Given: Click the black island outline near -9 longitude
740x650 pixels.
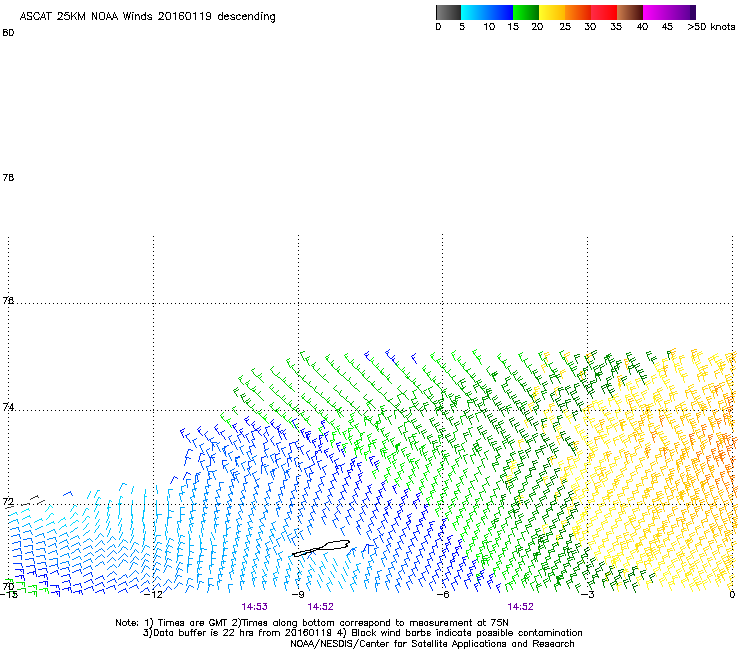Looking at the screenshot, I should click(321, 549).
